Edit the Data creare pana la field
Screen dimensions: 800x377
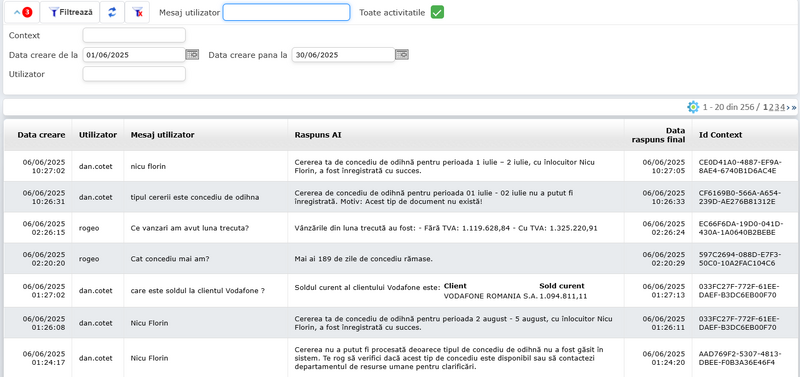coord(343,55)
